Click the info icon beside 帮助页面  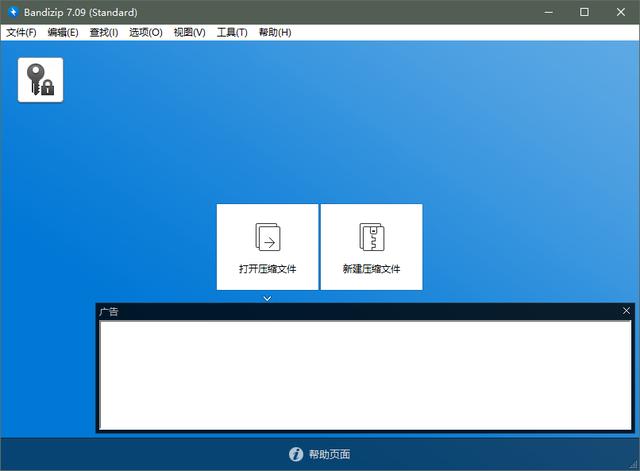tap(296, 454)
